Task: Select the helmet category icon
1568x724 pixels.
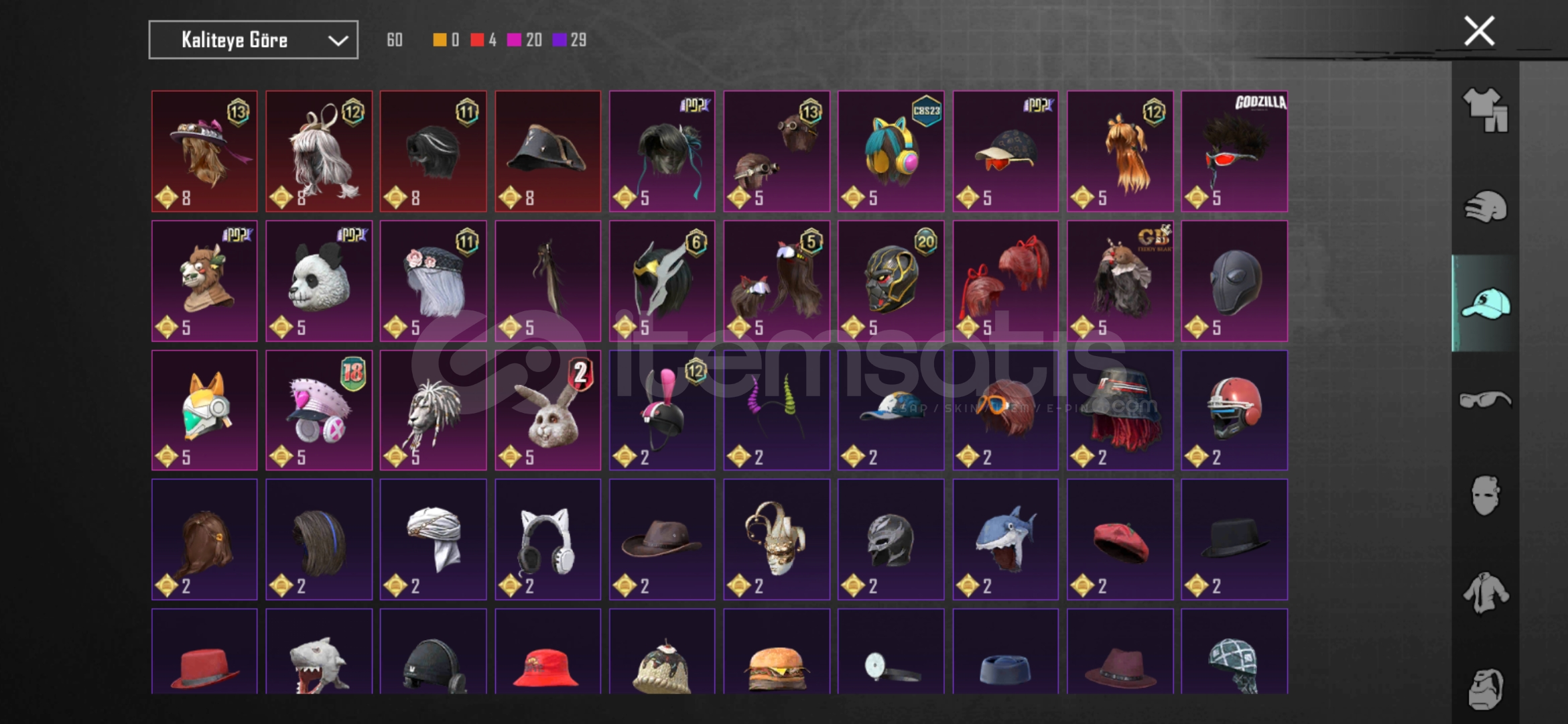Action: tap(1485, 206)
